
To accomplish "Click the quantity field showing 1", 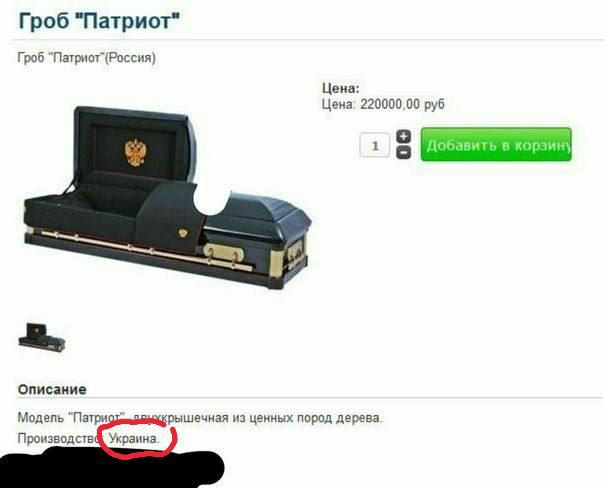I will (x=375, y=145).
